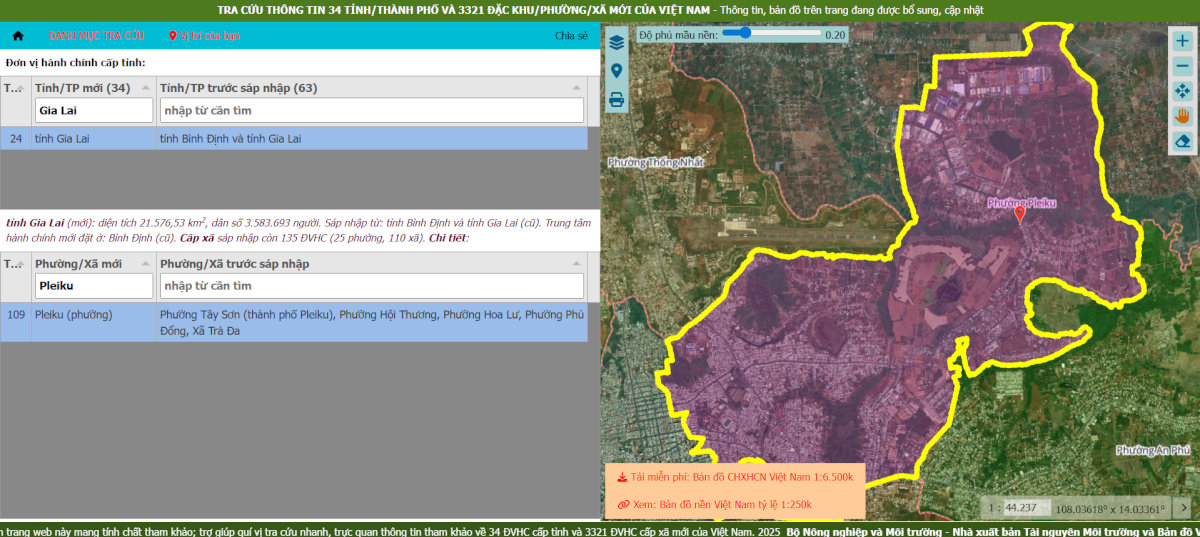Image resolution: width=1200 pixels, height=537 pixels.
Task: Click the red Phường Pleiku map marker
Action: (x=1020, y=214)
